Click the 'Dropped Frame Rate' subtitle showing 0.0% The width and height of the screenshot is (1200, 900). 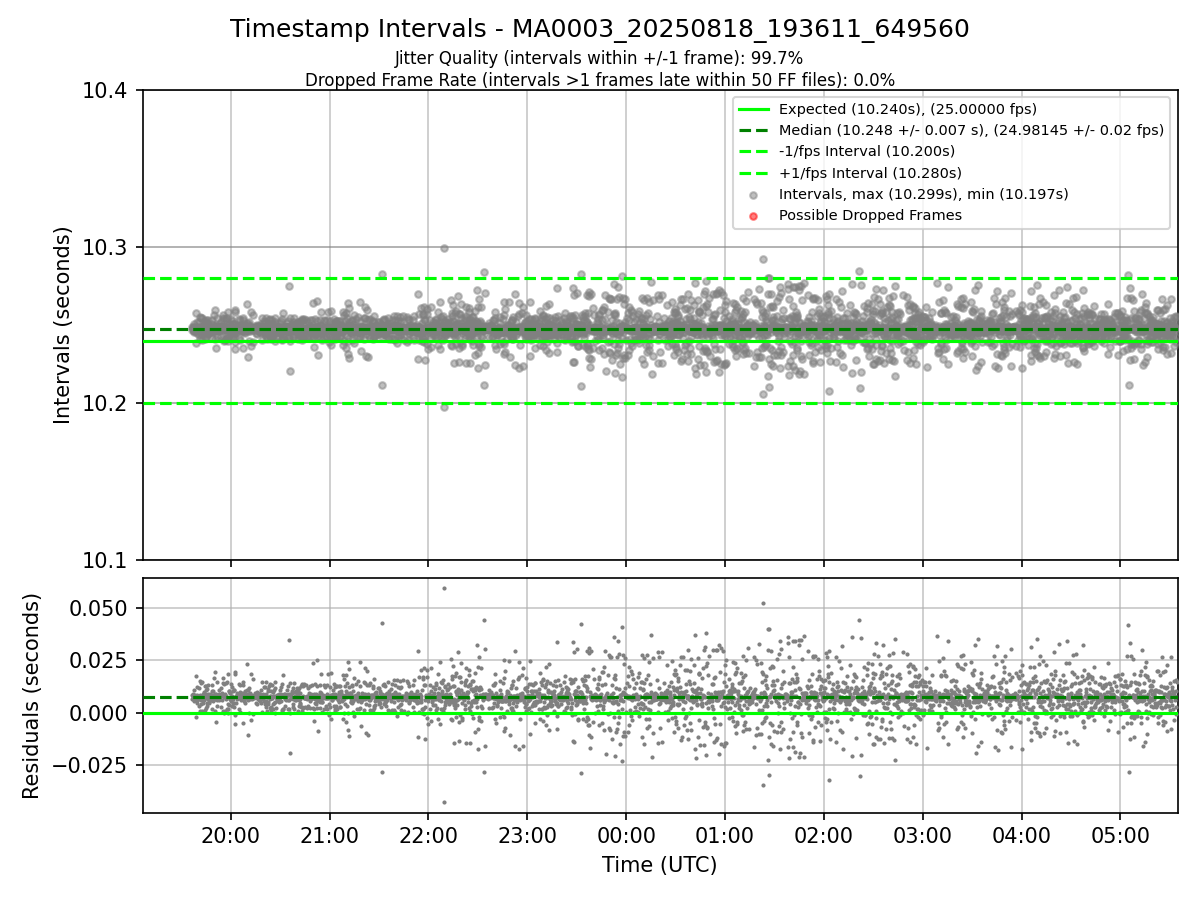600,79
